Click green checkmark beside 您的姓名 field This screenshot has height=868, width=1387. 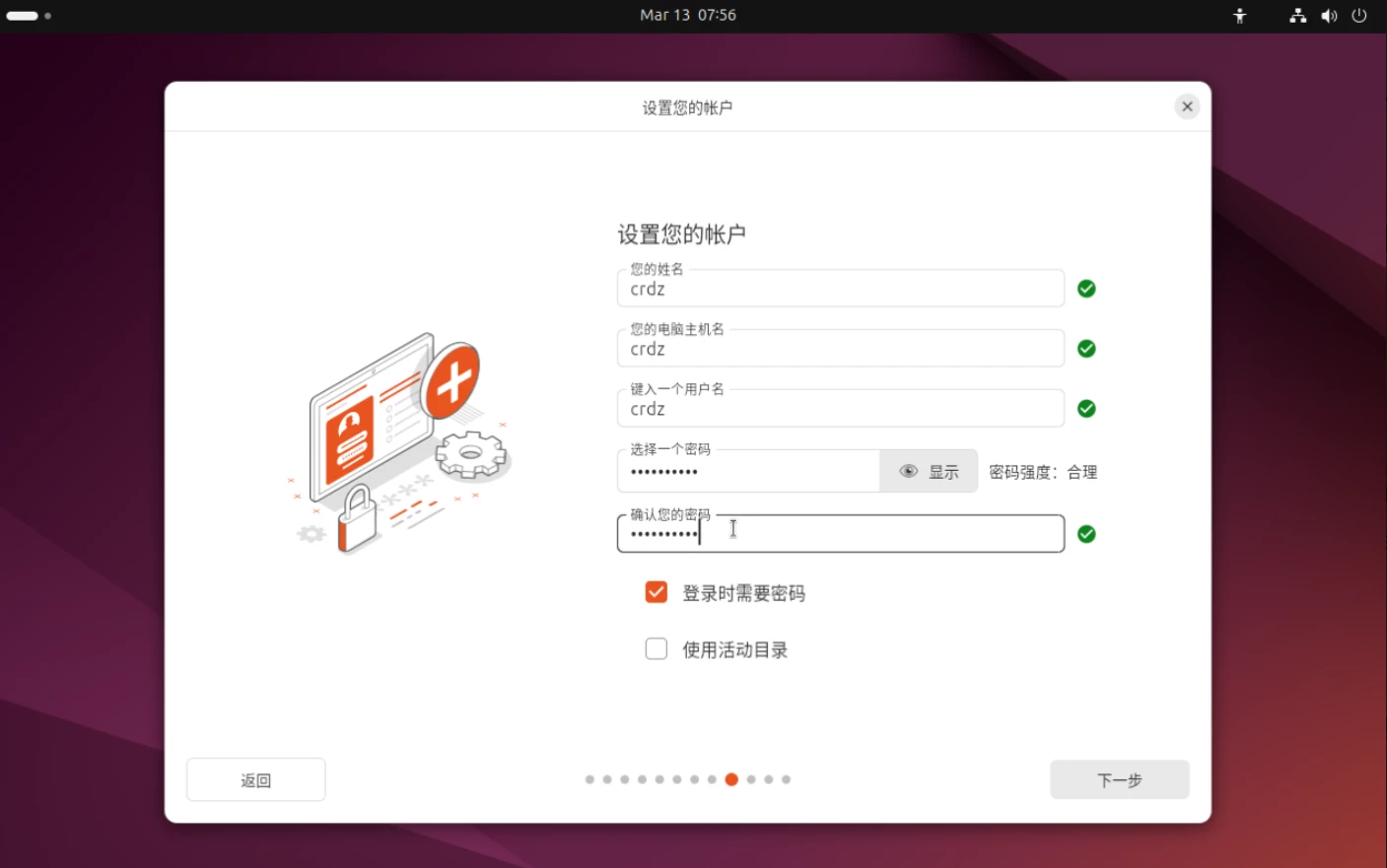coord(1086,289)
